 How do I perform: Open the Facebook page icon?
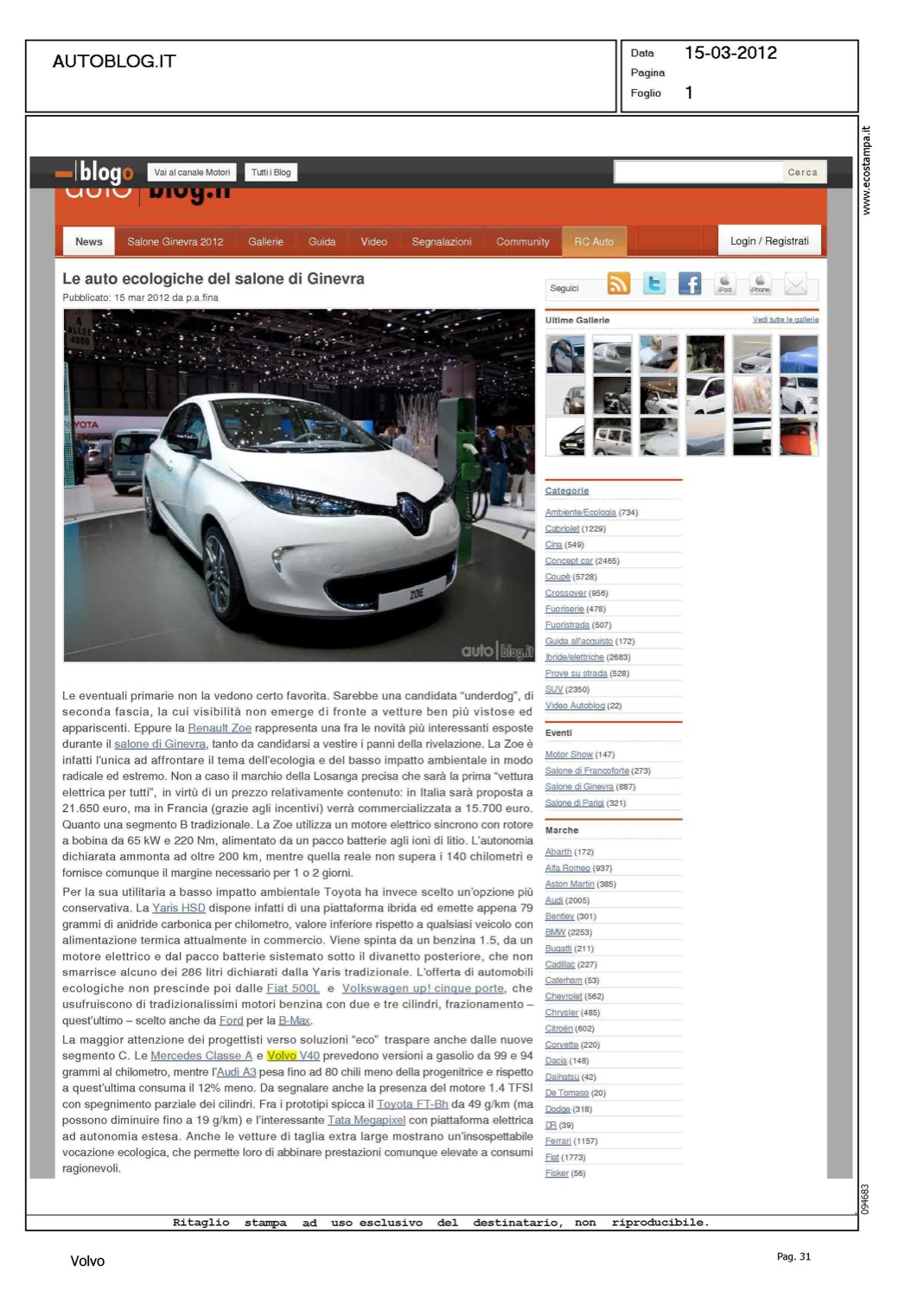coord(689,284)
